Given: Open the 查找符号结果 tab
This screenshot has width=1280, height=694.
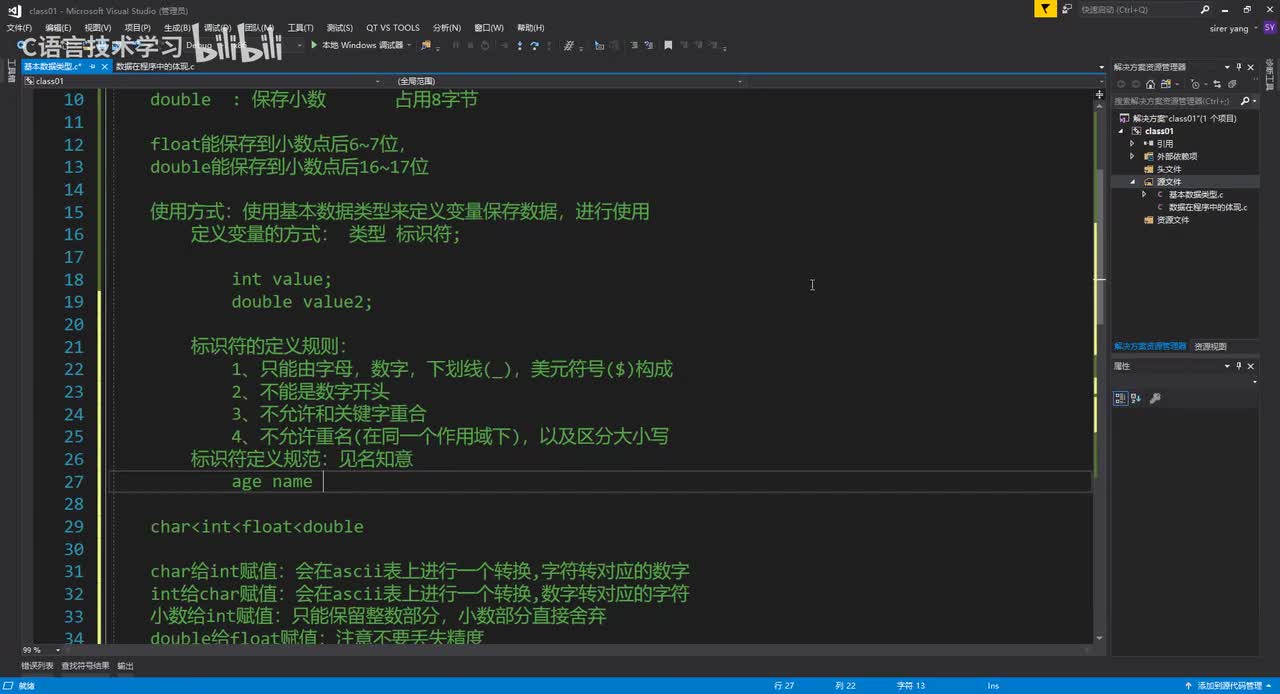Looking at the screenshot, I should coord(85,666).
